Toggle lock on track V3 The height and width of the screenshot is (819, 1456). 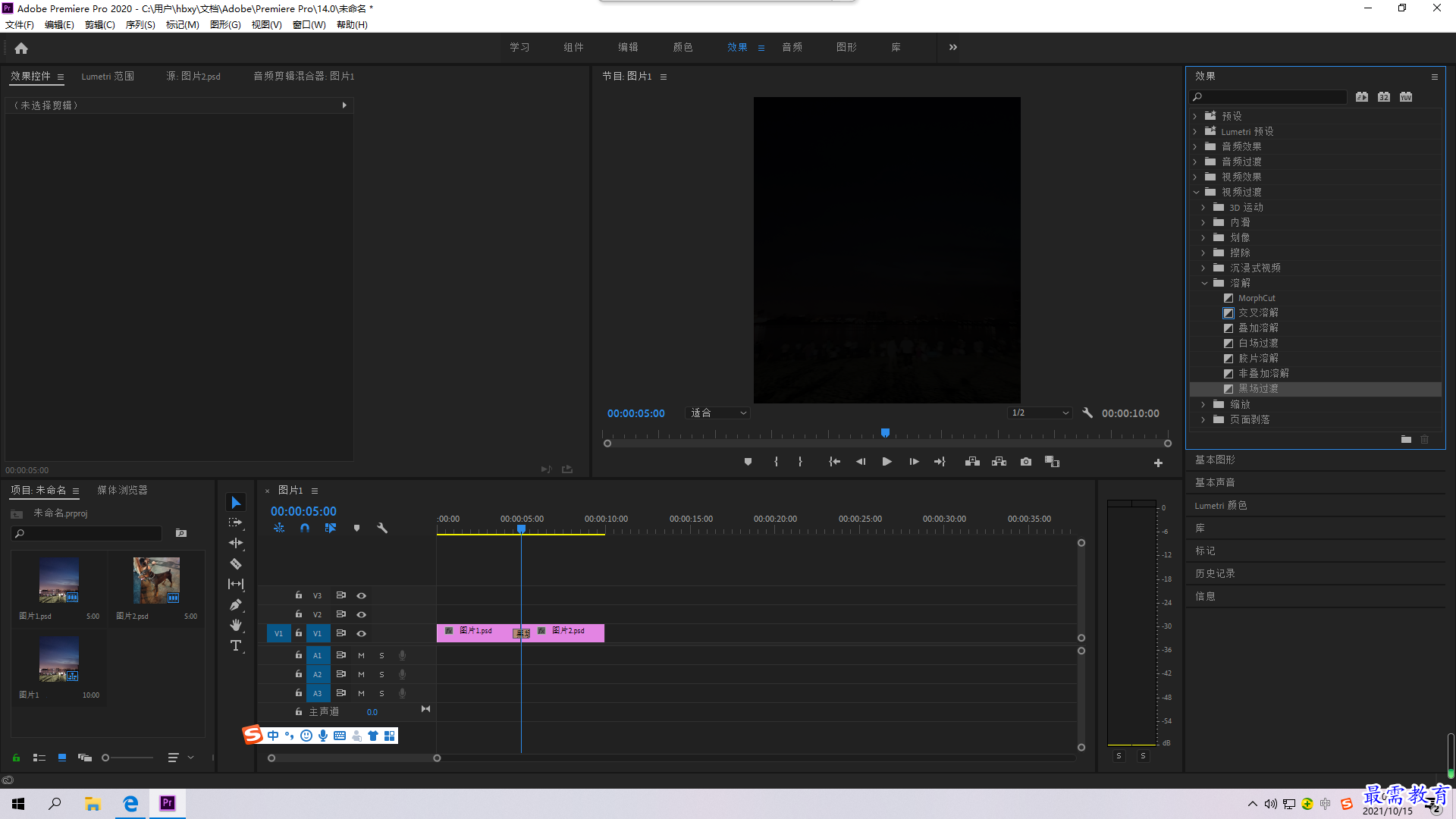[299, 595]
